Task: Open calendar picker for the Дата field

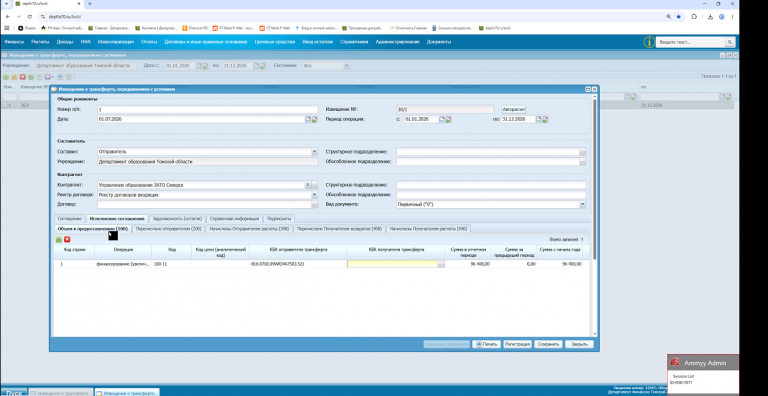Action: (308, 119)
